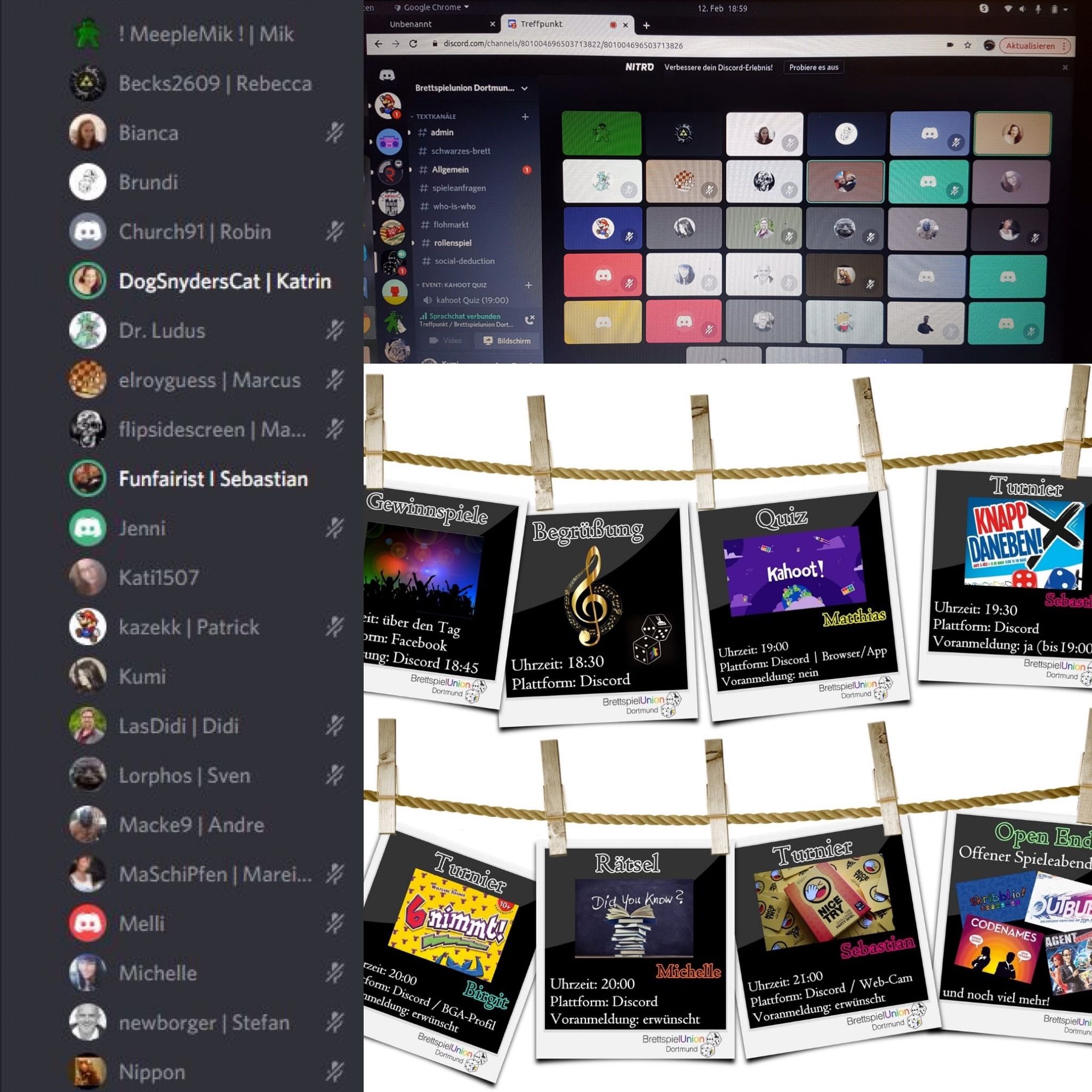Collapse the EVENT: KAHOOT QUIZ category
This screenshot has width=1092, height=1092.
[x=453, y=285]
